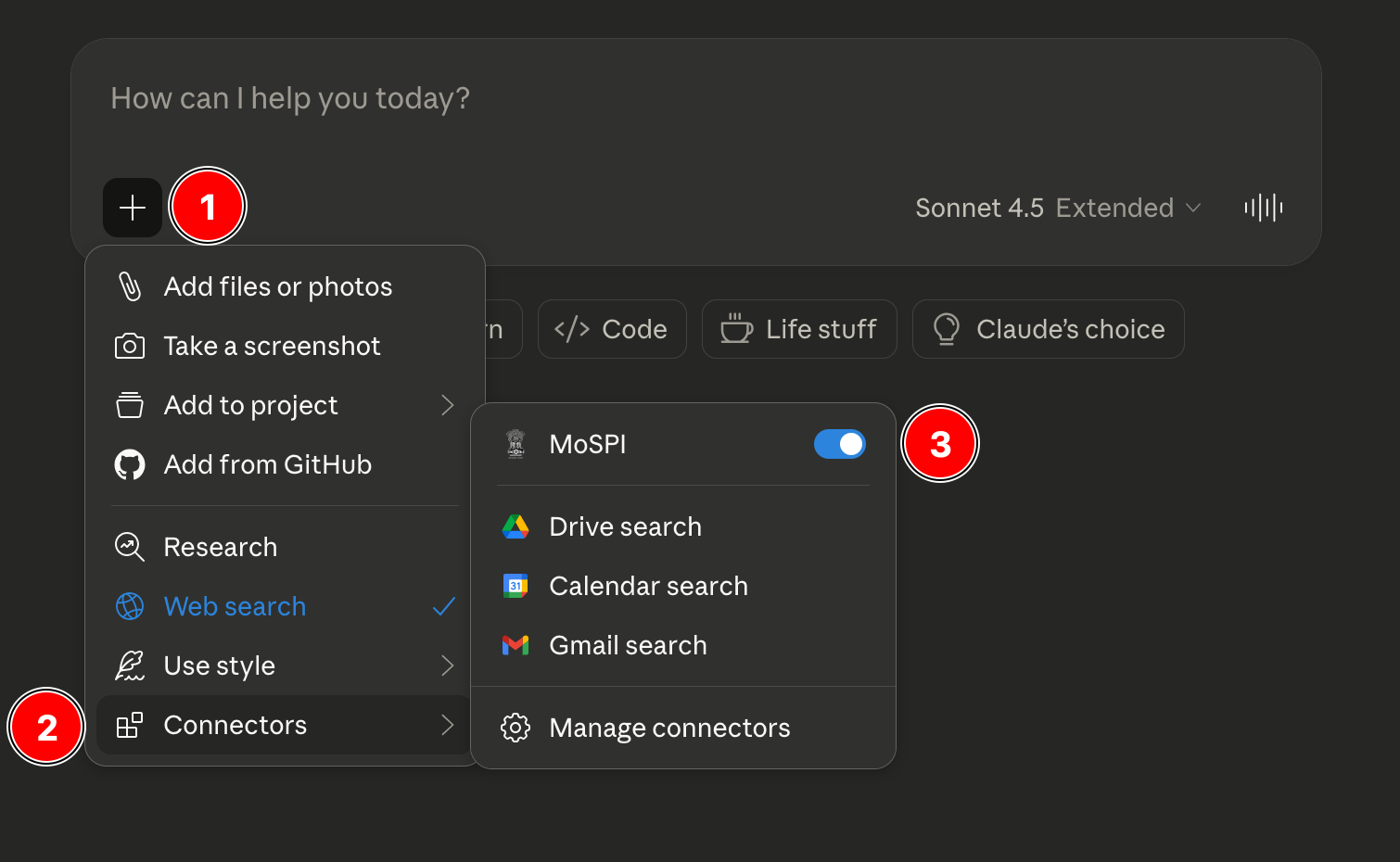Select the Life stuff chip
This screenshot has width=1400, height=862.
(x=799, y=330)
